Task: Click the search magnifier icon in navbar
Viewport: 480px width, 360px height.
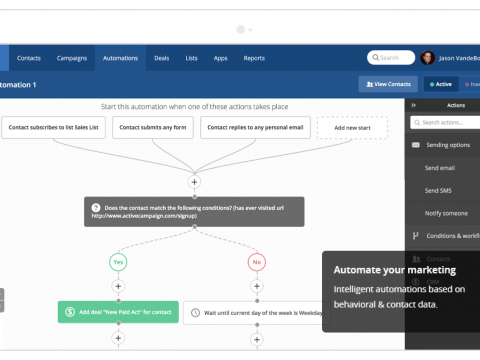Action: pos(376,58)
